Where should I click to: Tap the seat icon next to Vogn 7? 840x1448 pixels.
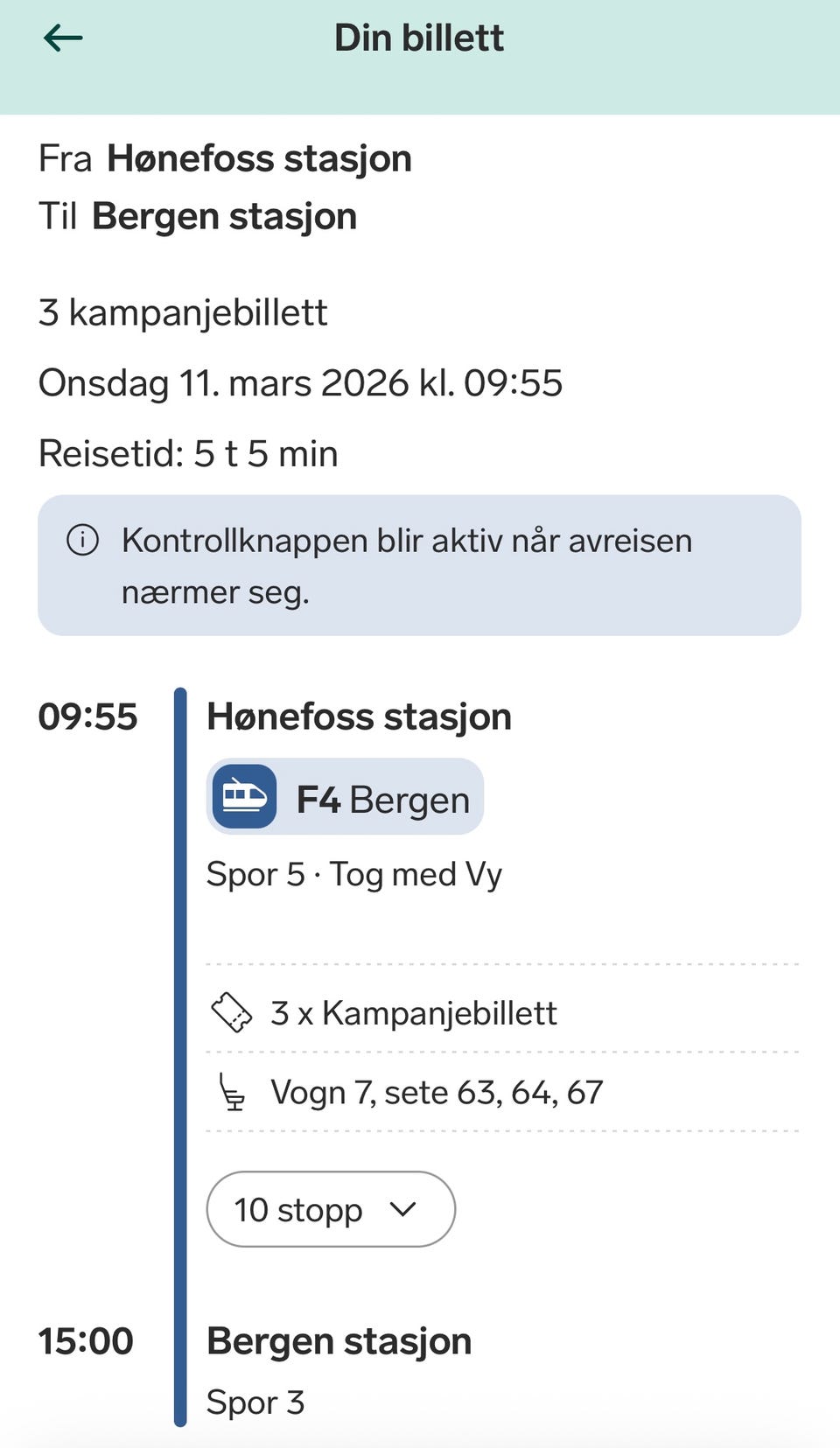[x=232, y=1092]
